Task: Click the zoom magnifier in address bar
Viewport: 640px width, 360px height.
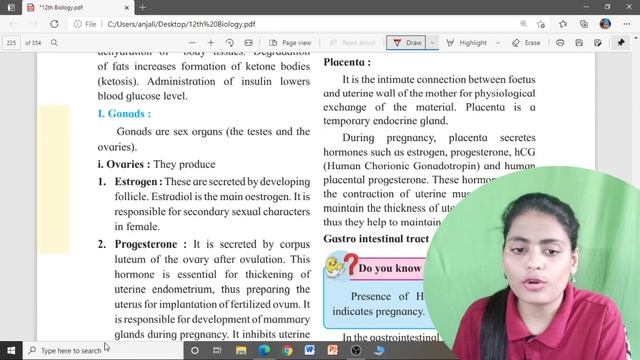Action: (x=523, y=24)
